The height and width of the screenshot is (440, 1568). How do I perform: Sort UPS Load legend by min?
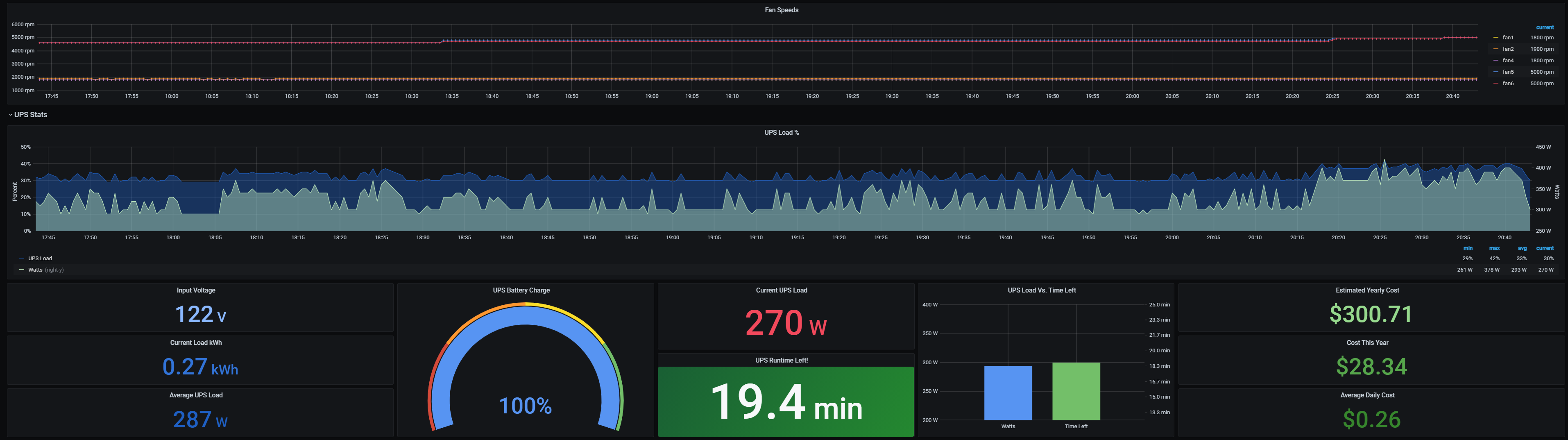[x=1468, y=248]
